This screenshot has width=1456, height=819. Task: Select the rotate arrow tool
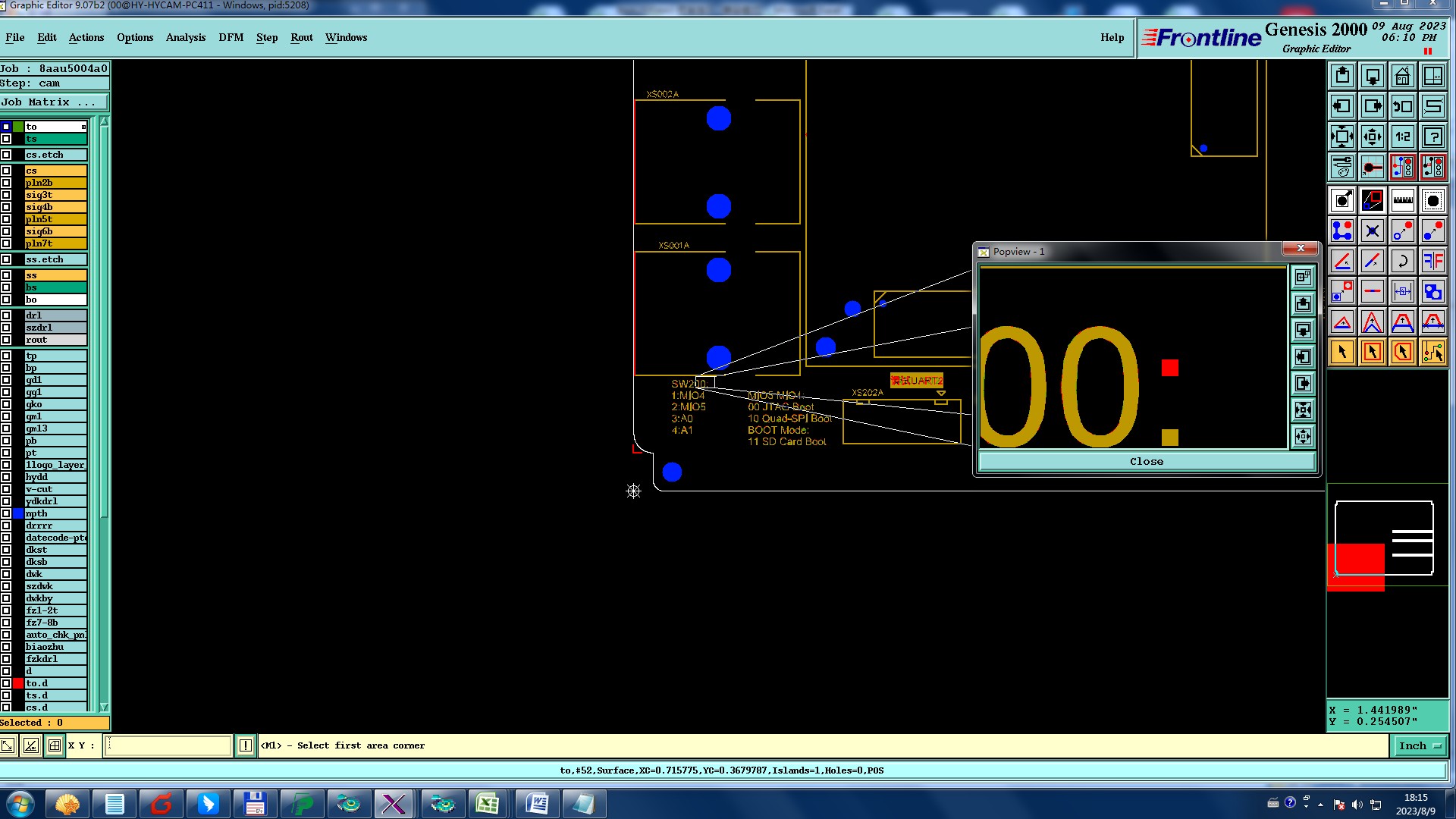1403,261
